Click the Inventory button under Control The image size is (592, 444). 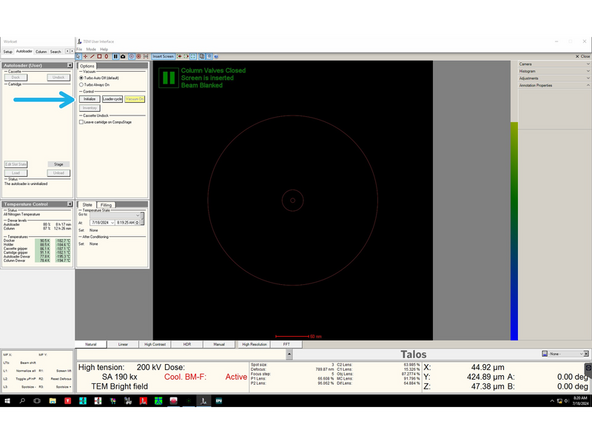(x=89, y=108)
